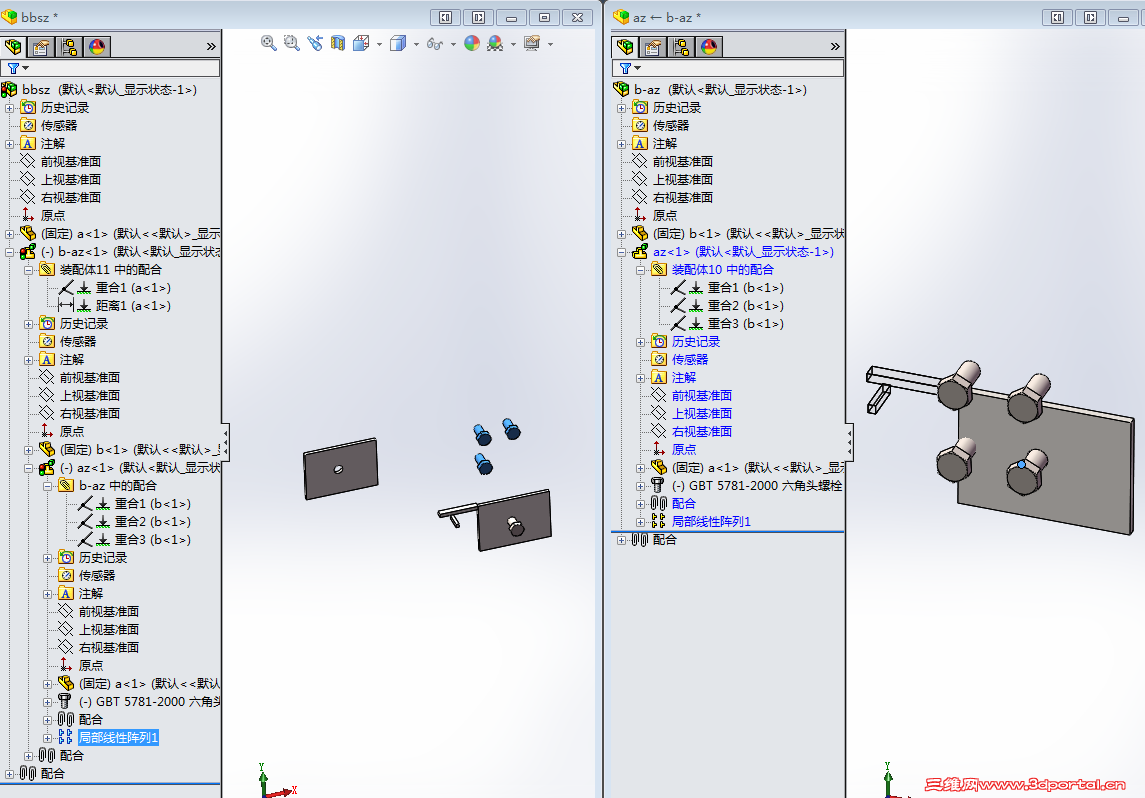
Task: Click Zoom to Fit in bbsz view toolbar
Action: (x=268, y=43)
